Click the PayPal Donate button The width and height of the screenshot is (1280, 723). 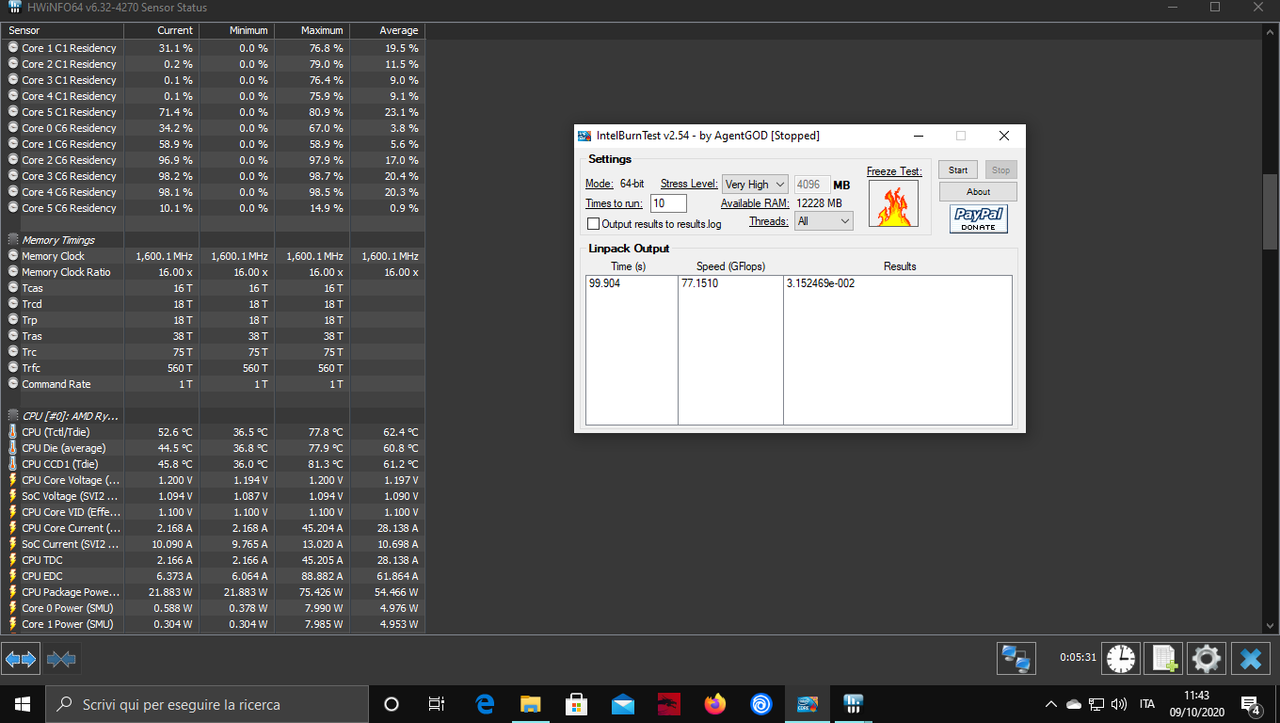tap(978, 220)
